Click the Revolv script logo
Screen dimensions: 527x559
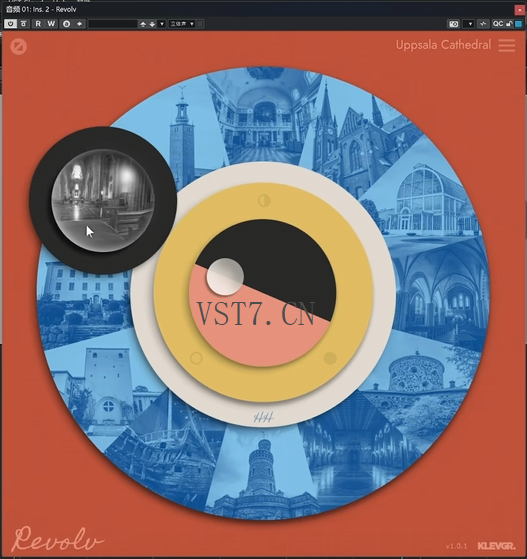(x=59, y=538)
